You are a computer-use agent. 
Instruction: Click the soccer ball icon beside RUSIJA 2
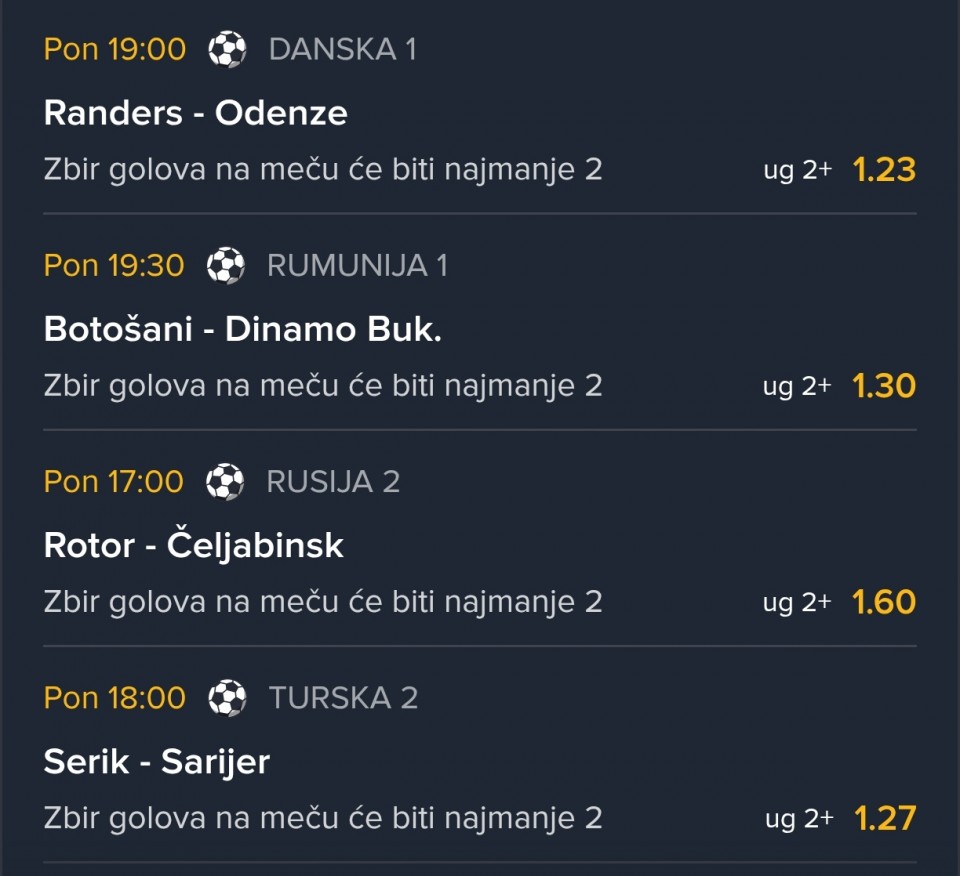click(225, 481)
